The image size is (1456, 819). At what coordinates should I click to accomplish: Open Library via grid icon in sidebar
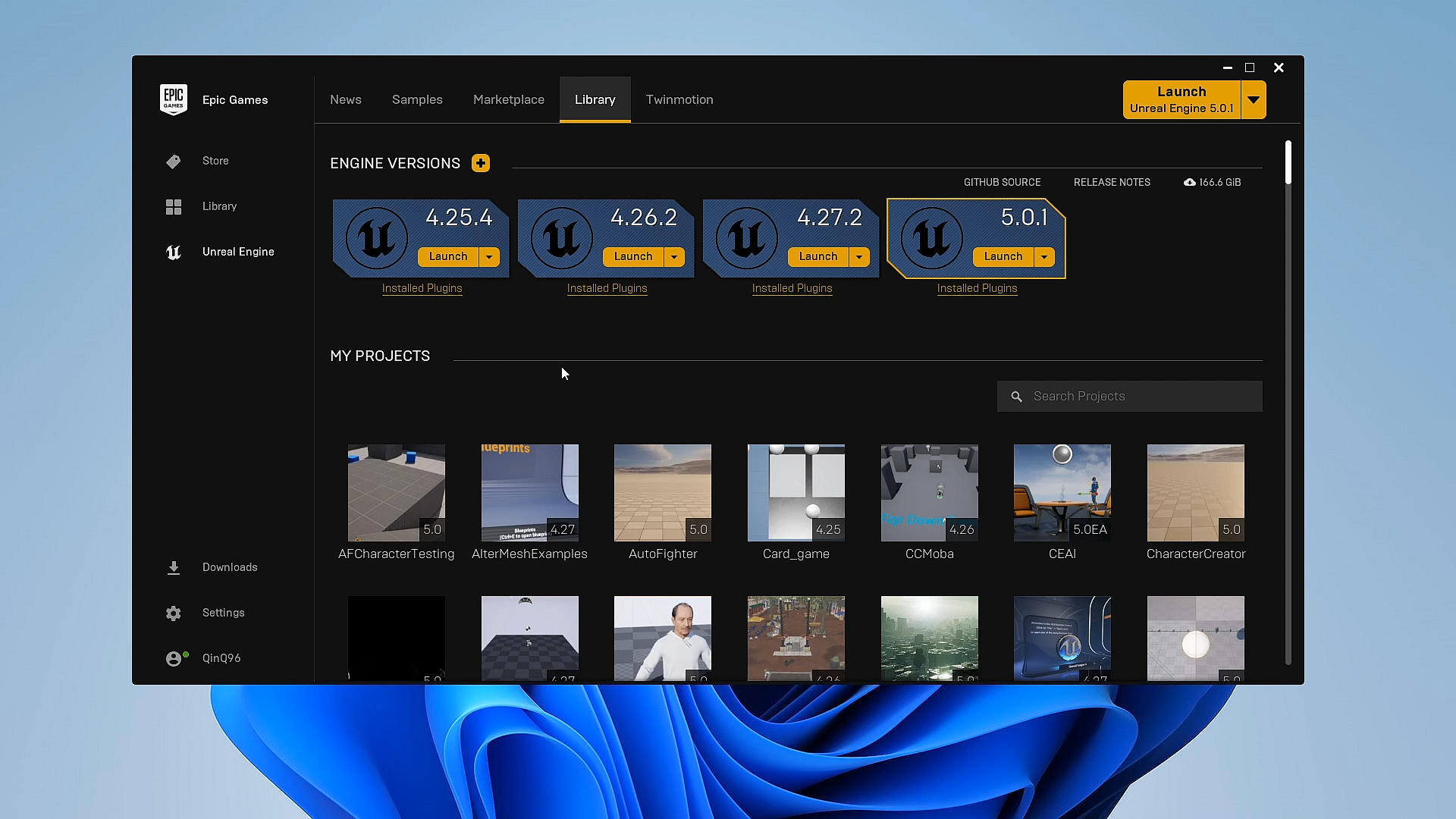coord(174,207)
